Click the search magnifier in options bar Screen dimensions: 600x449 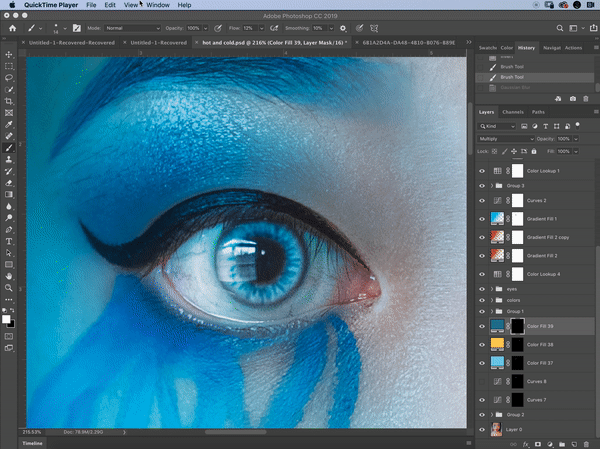559,28
